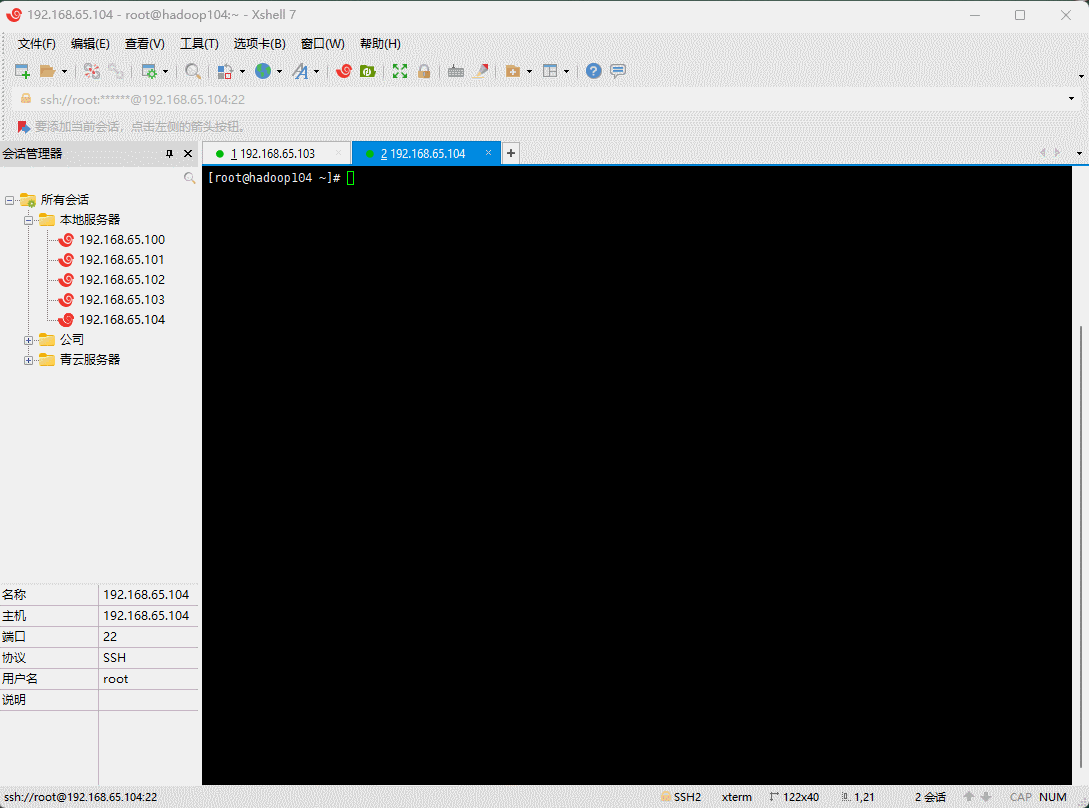Open Help question mark icon
This screenshot has width=1089, height=808.
[x=594, y=71]
